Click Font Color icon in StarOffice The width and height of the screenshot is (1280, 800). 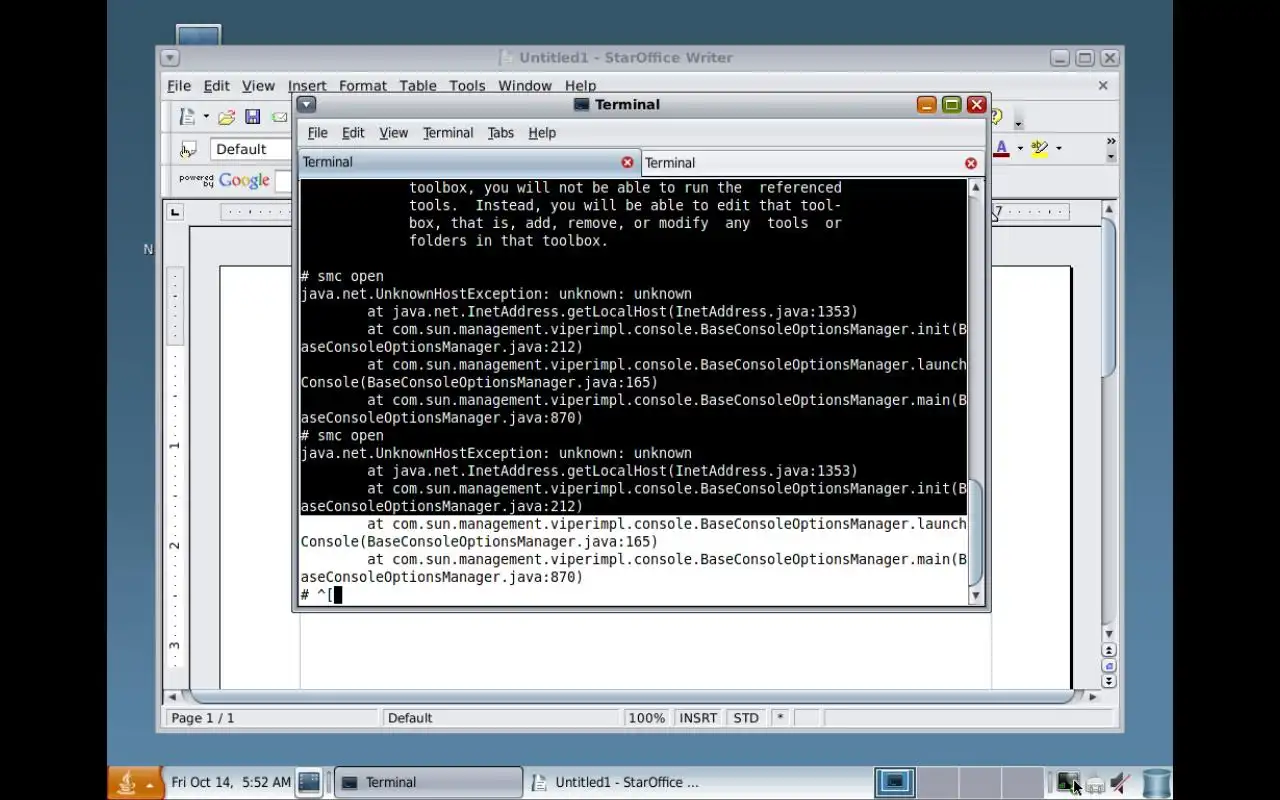click(x=1002, y=149)
